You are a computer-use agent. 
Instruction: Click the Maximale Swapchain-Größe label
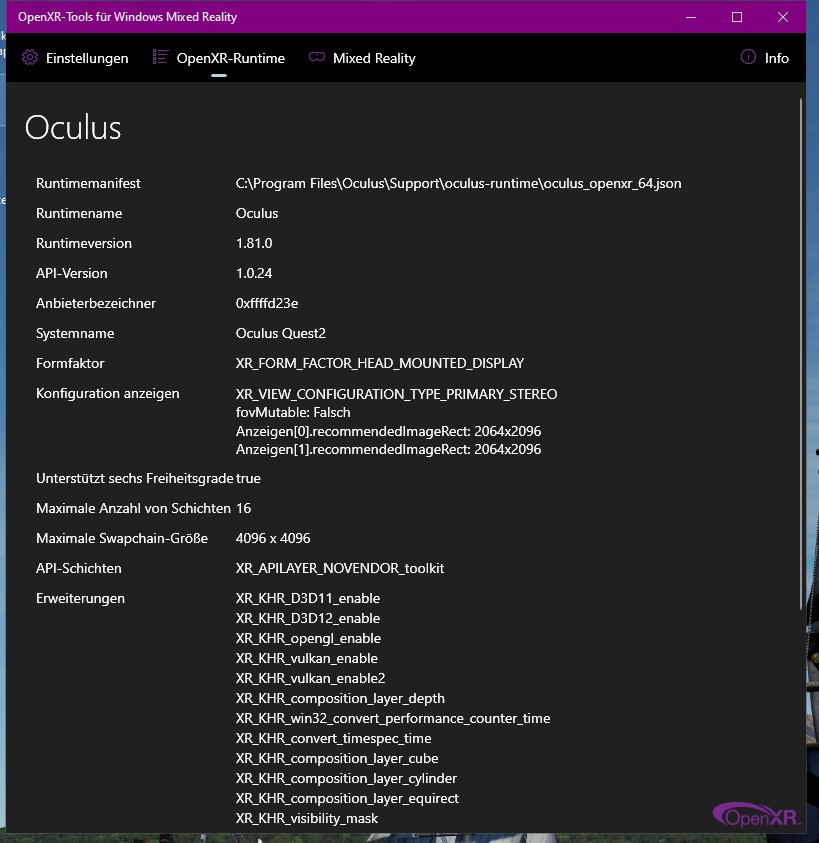(122, 539)
